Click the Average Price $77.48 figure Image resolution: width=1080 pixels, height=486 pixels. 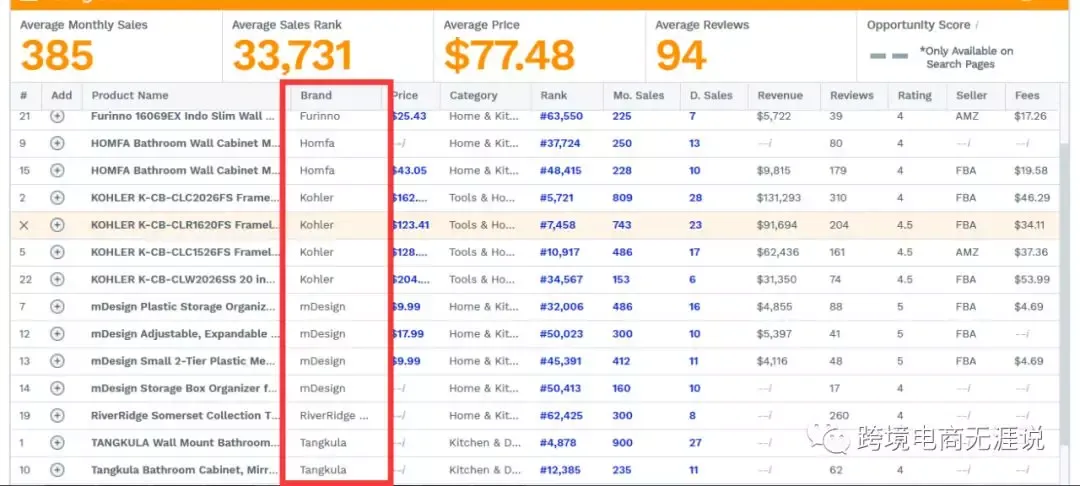pos(508,56)
